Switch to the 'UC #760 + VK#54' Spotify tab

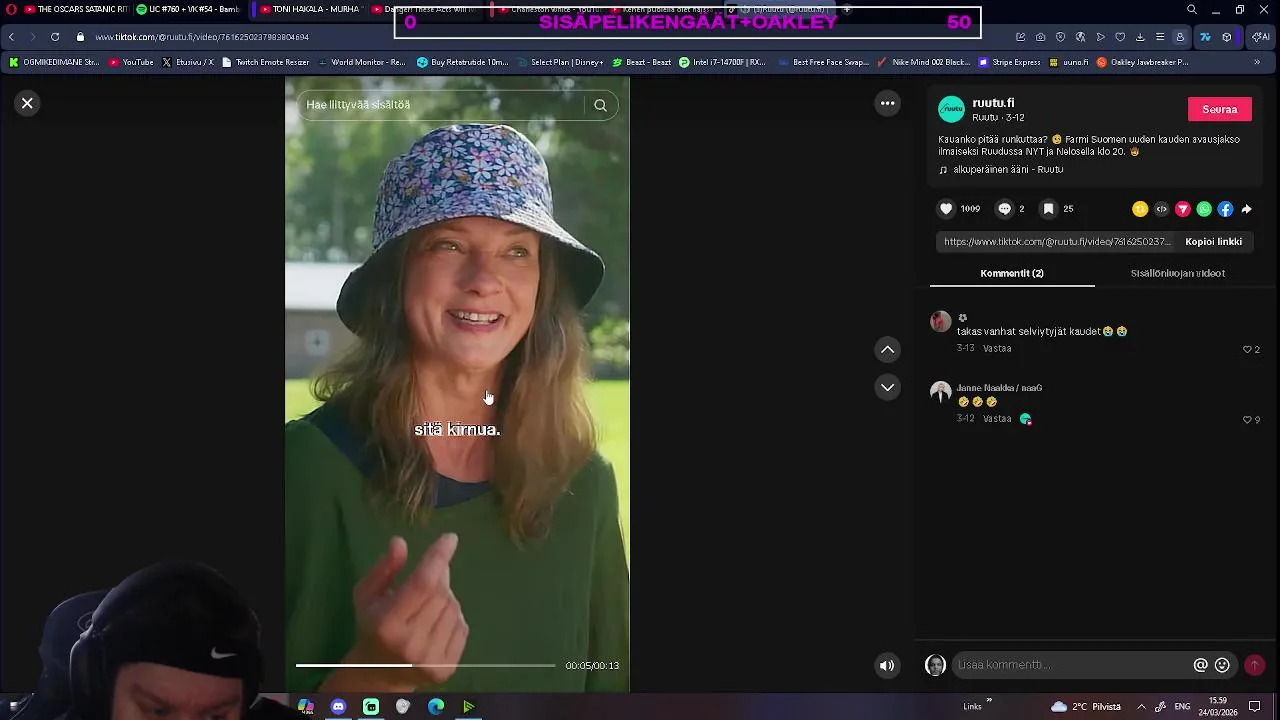[188, 9]
